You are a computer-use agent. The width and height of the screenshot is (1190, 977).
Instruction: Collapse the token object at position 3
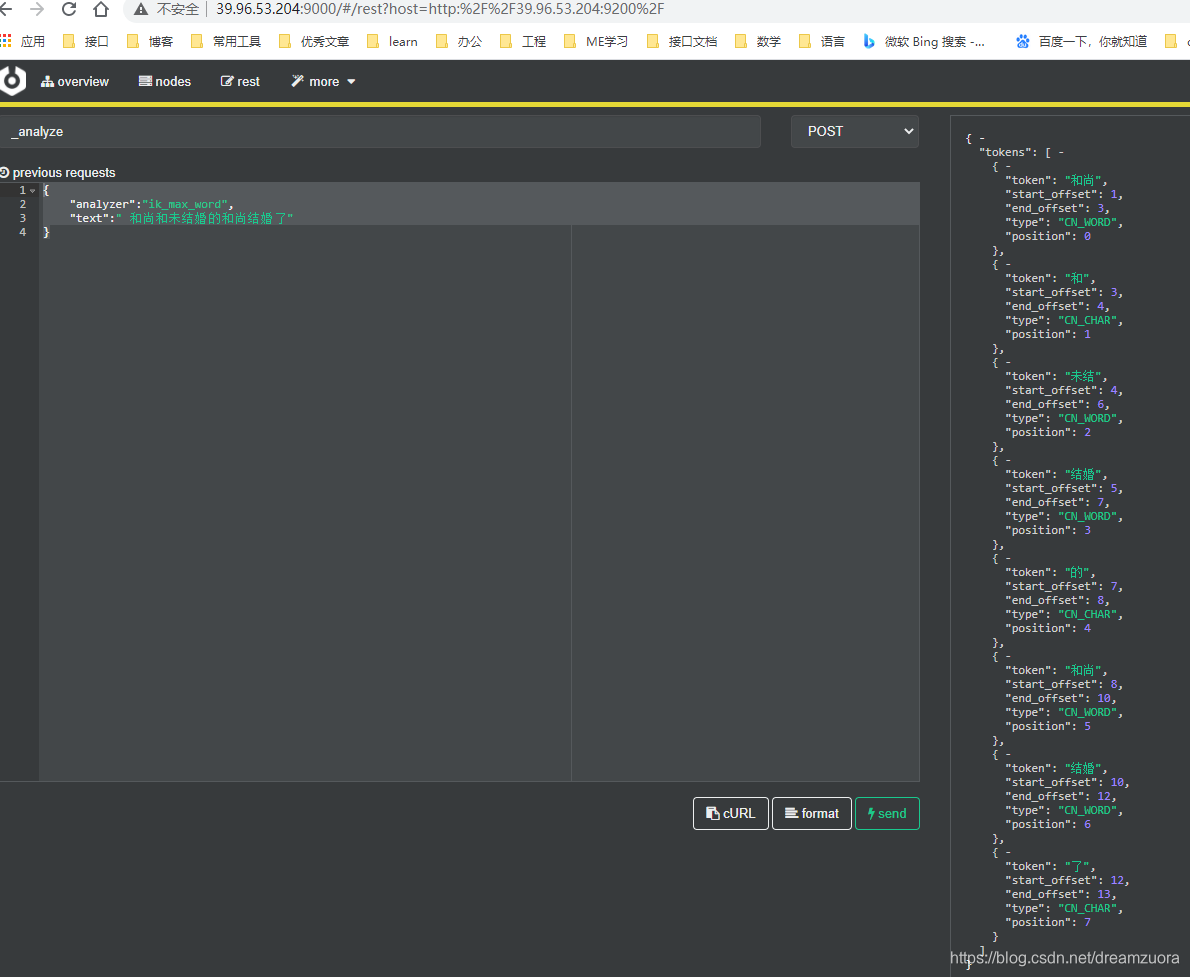point(1008,460)
